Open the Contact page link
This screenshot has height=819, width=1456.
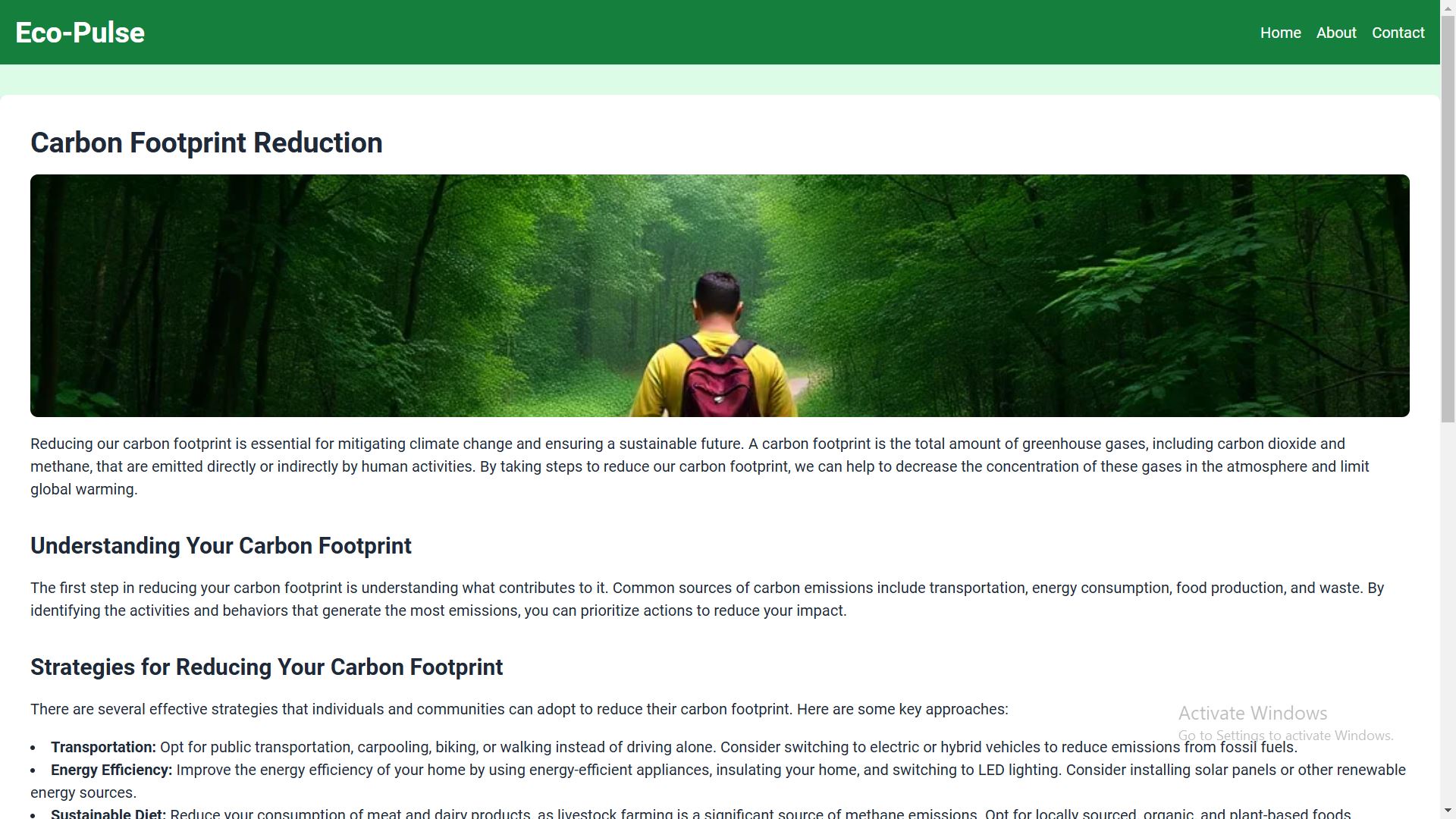[x=1398, y=33]
